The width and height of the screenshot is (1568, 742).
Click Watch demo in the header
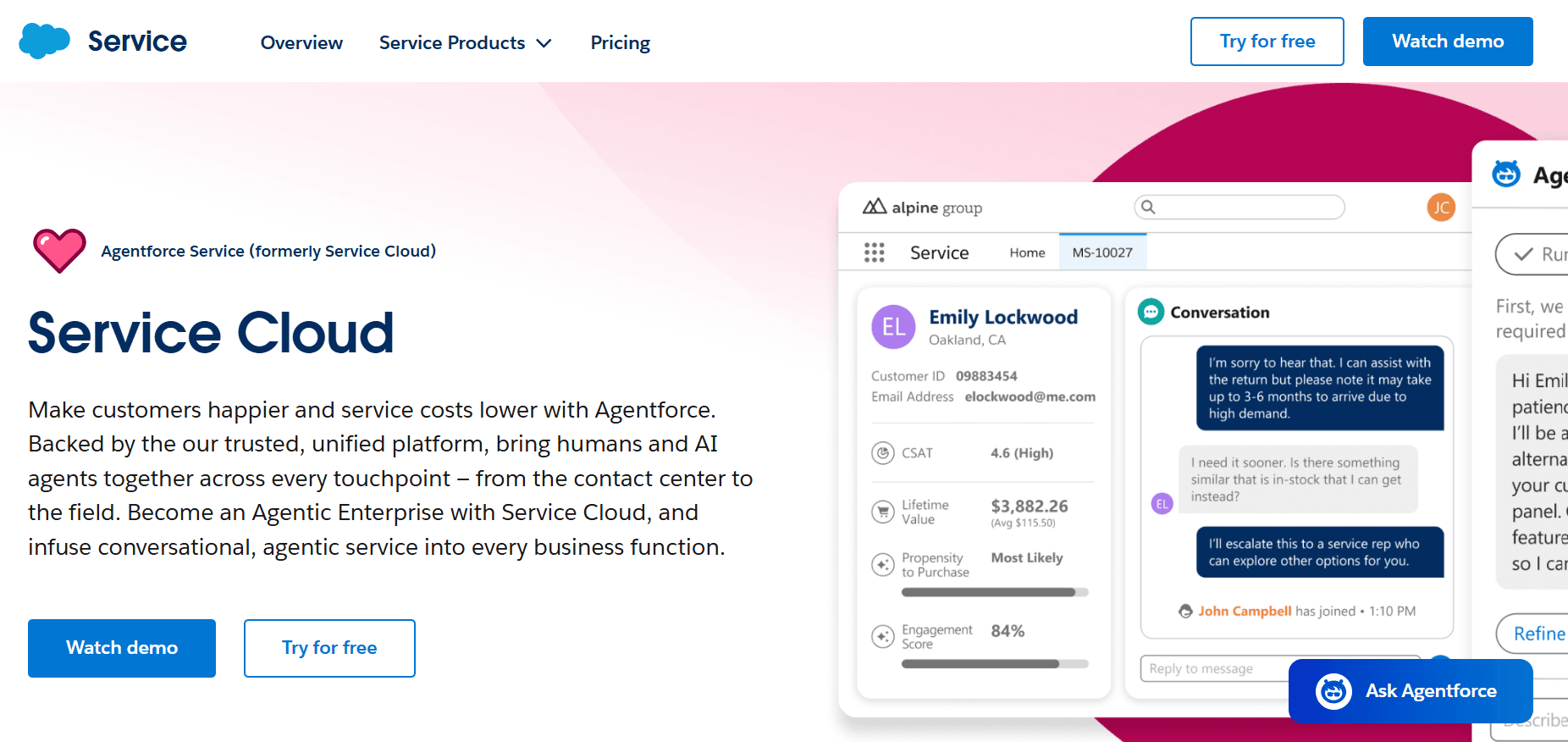[1448, 42]
